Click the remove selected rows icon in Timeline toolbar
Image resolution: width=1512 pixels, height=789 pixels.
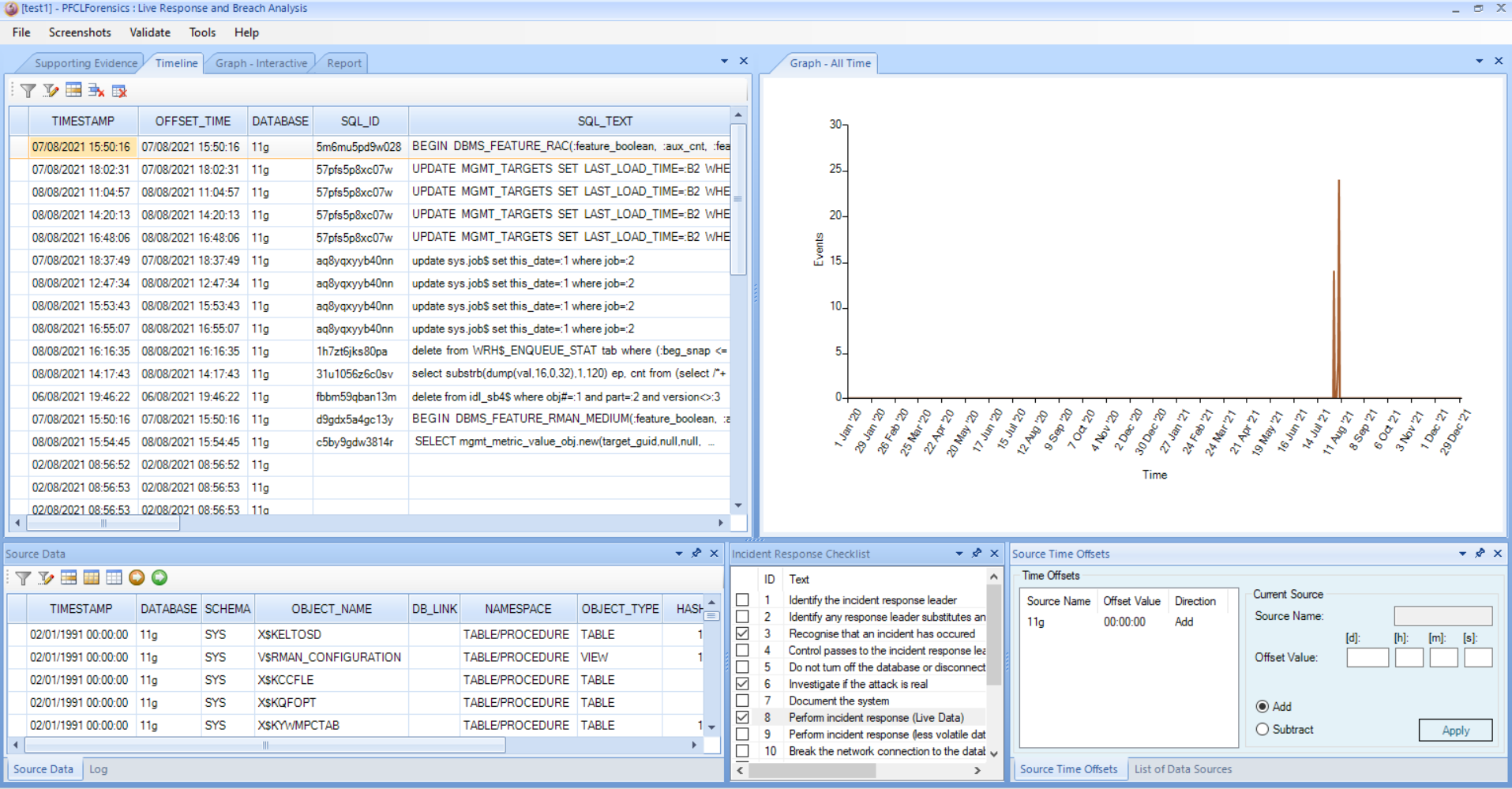(x=96, y=91)
